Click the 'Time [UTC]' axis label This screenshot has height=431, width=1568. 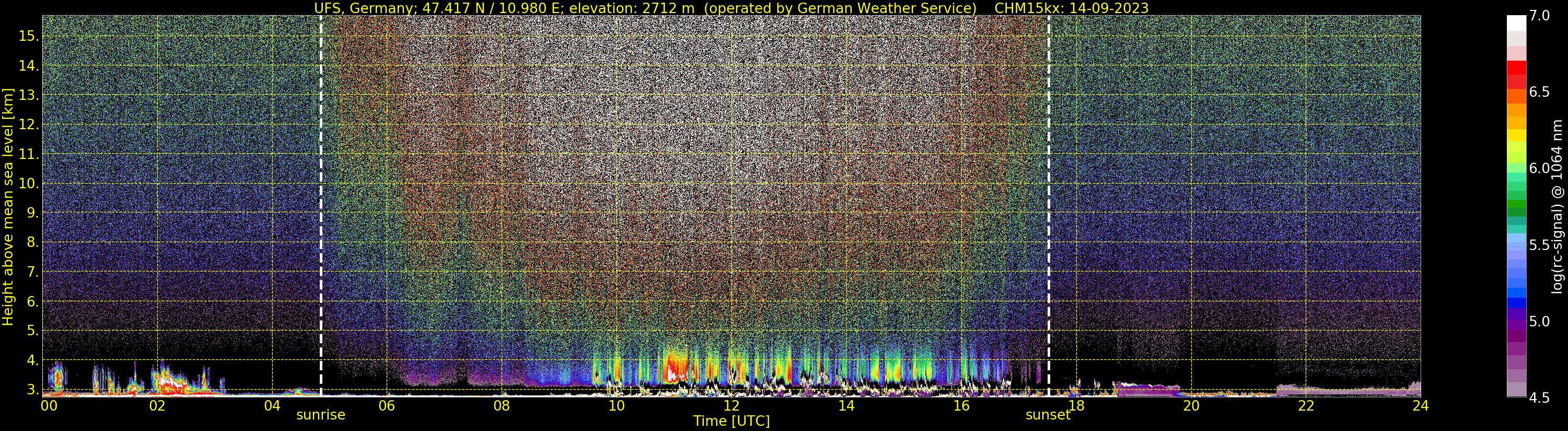coord(731,421)
